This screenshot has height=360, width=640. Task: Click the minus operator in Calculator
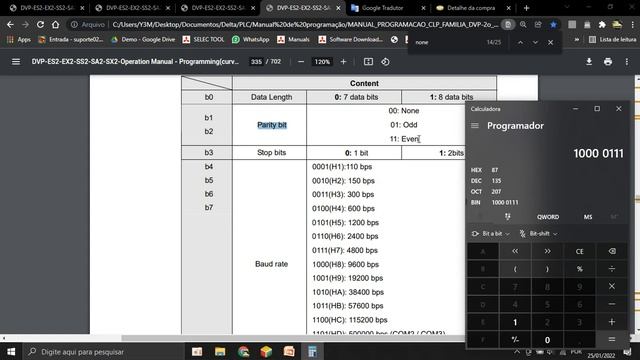(x=611, y=304)
